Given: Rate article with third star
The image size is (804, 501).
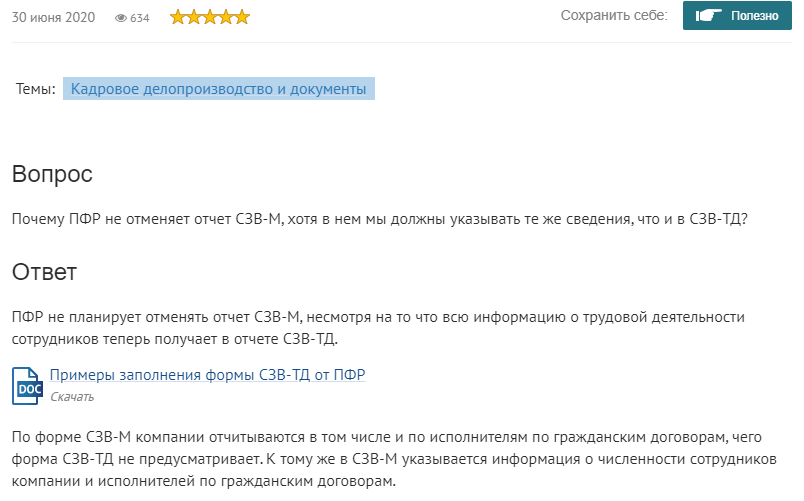Looking at the screenshot, I should click(x=210, y=17).
